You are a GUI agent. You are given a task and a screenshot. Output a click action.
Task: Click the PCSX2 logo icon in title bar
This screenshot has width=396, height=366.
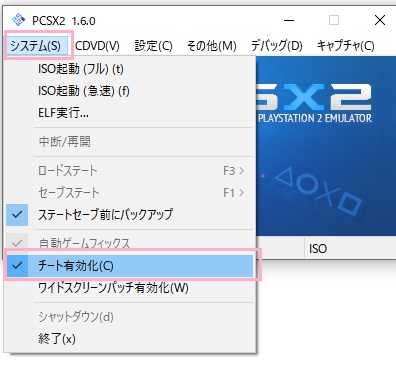(x=18, y=20)
